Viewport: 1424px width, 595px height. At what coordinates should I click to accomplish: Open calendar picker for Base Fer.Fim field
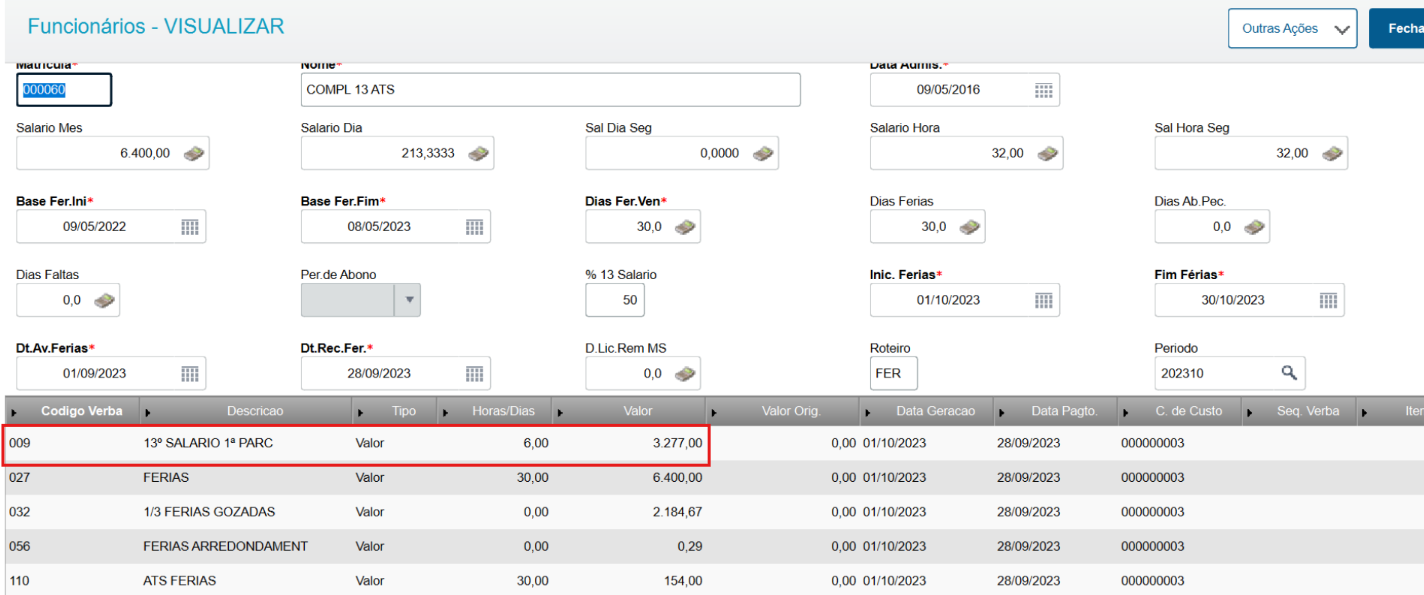[475, 227]
